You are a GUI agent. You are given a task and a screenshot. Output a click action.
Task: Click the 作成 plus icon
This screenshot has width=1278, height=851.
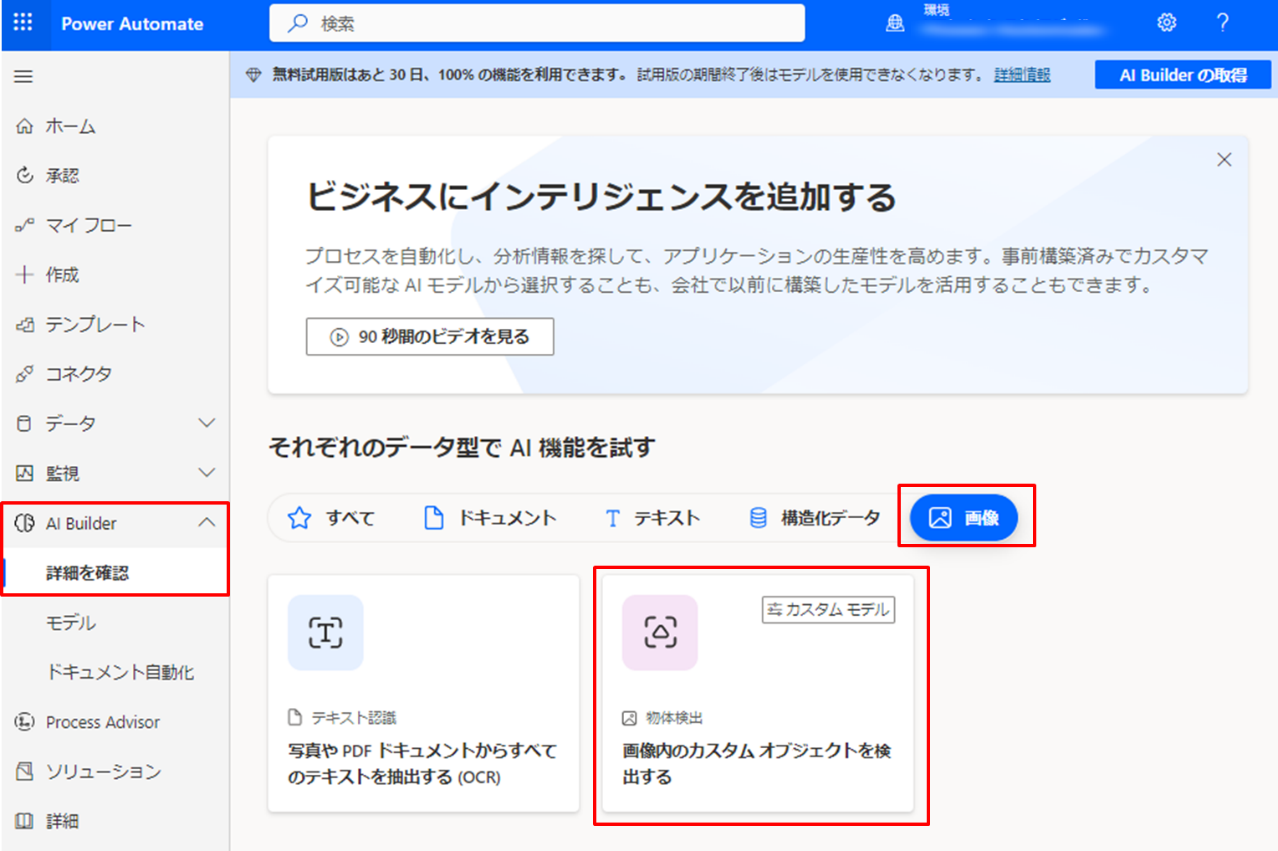point(25,275)
